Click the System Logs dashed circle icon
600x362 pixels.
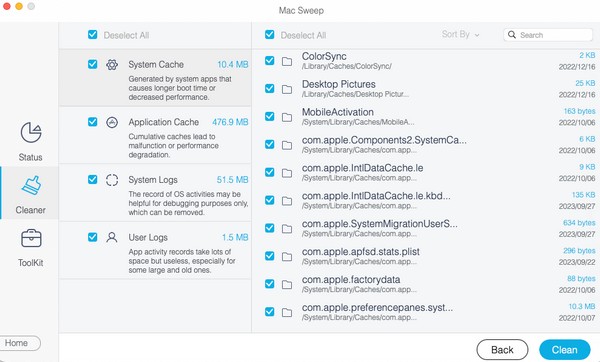tap(112, 180)
